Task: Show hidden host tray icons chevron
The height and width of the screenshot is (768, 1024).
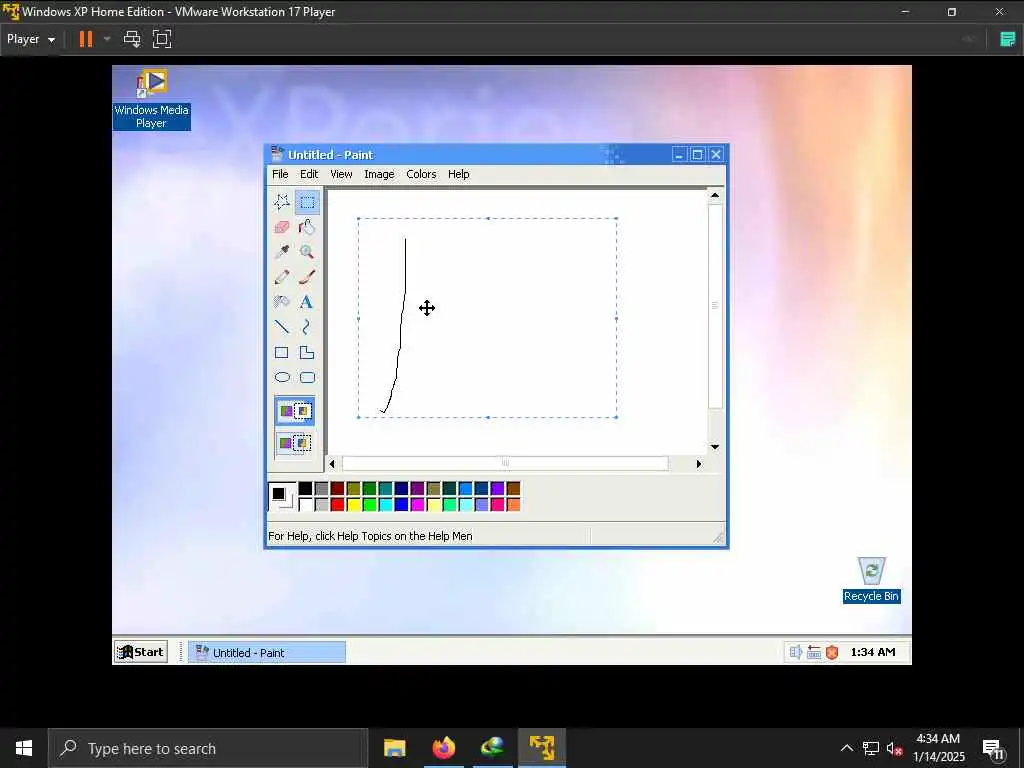Action: pyautogui.click(x=846, y=748)
